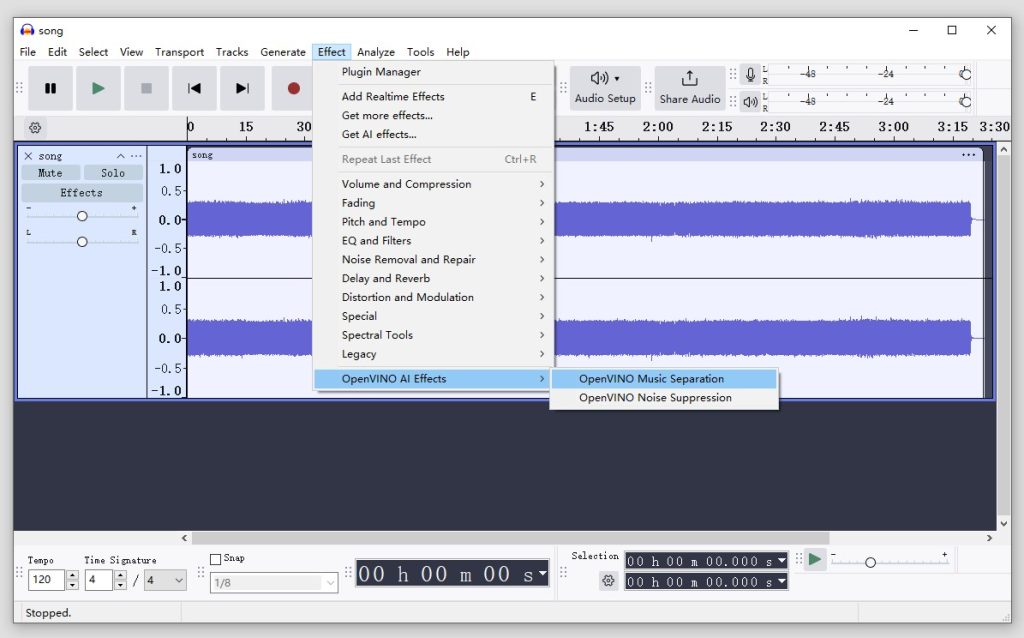This screenshot has width=1024, height=638.
Task: Enable the Snap checkbox
Action: pos(216,559)
